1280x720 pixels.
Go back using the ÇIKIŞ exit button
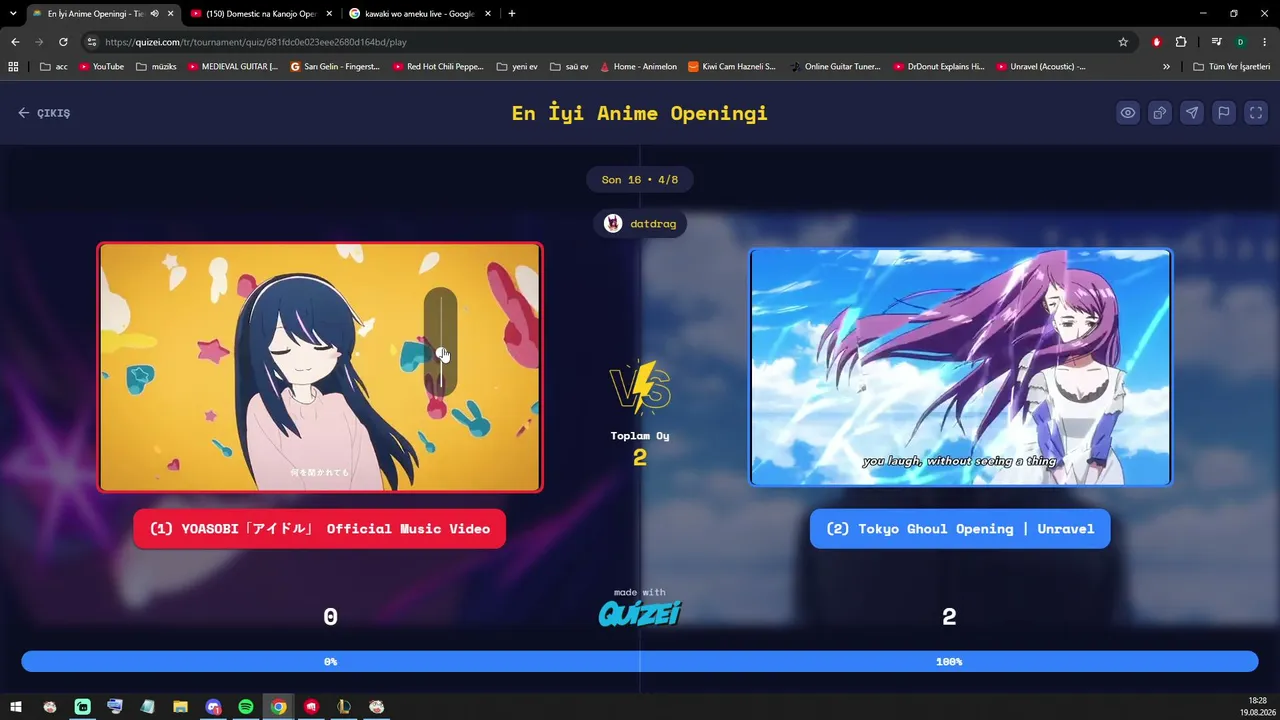44,113
